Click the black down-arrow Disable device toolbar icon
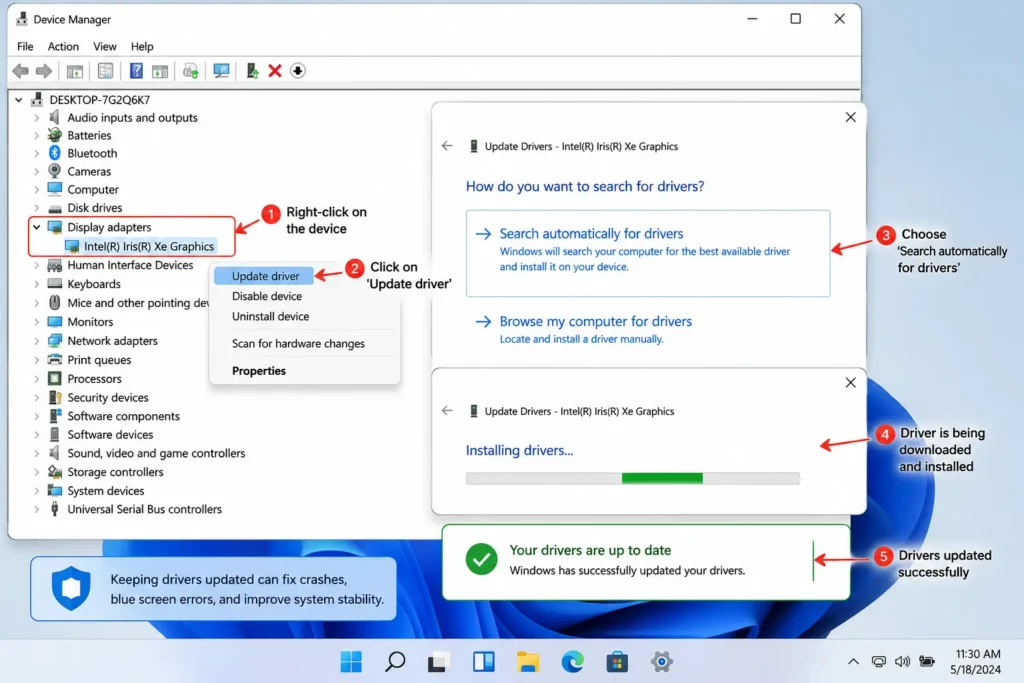 tap(298, 71)
